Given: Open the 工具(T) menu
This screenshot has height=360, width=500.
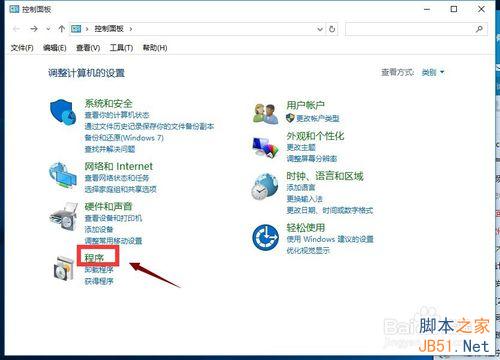Looking at the screenshot, I should coord(121,48).
